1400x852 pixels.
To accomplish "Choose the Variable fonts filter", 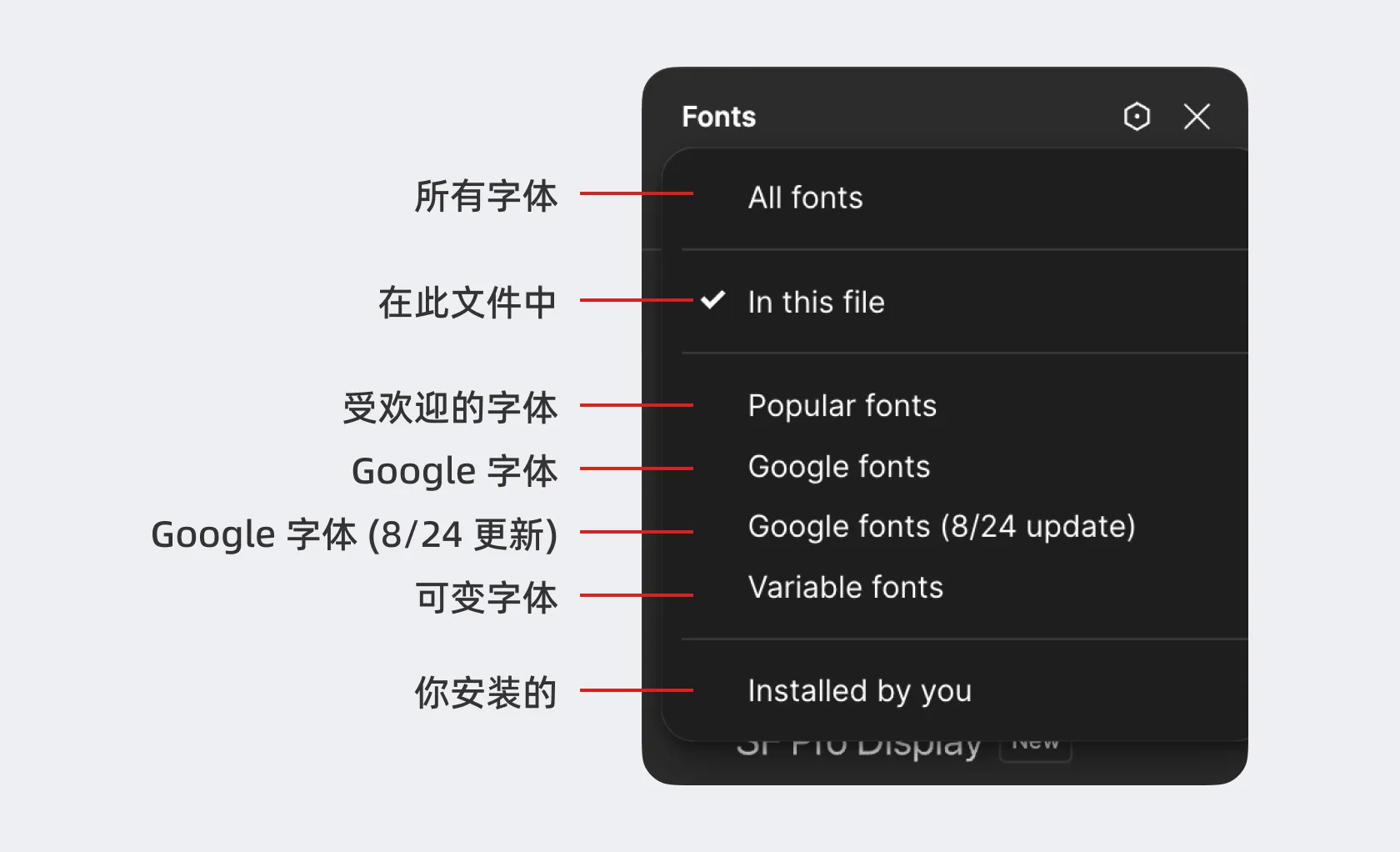I will (845, 588).
